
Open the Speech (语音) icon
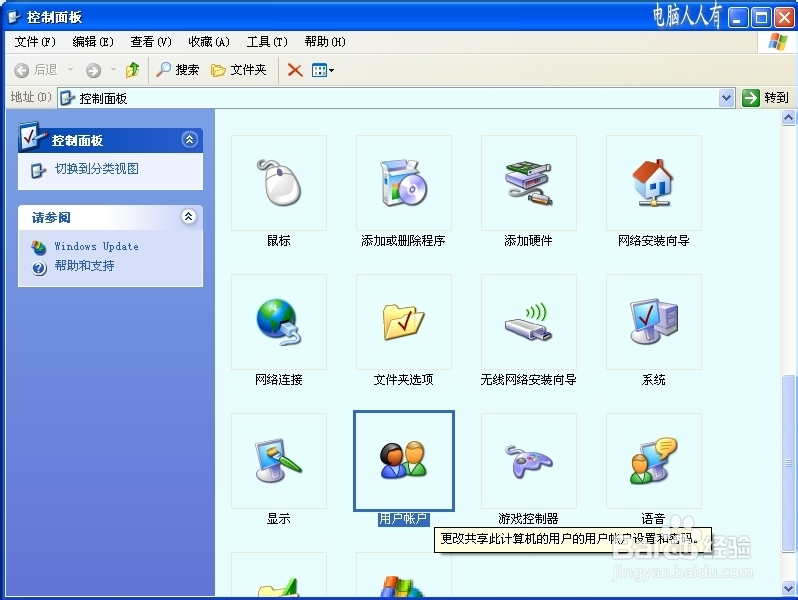tap(654, 461)
